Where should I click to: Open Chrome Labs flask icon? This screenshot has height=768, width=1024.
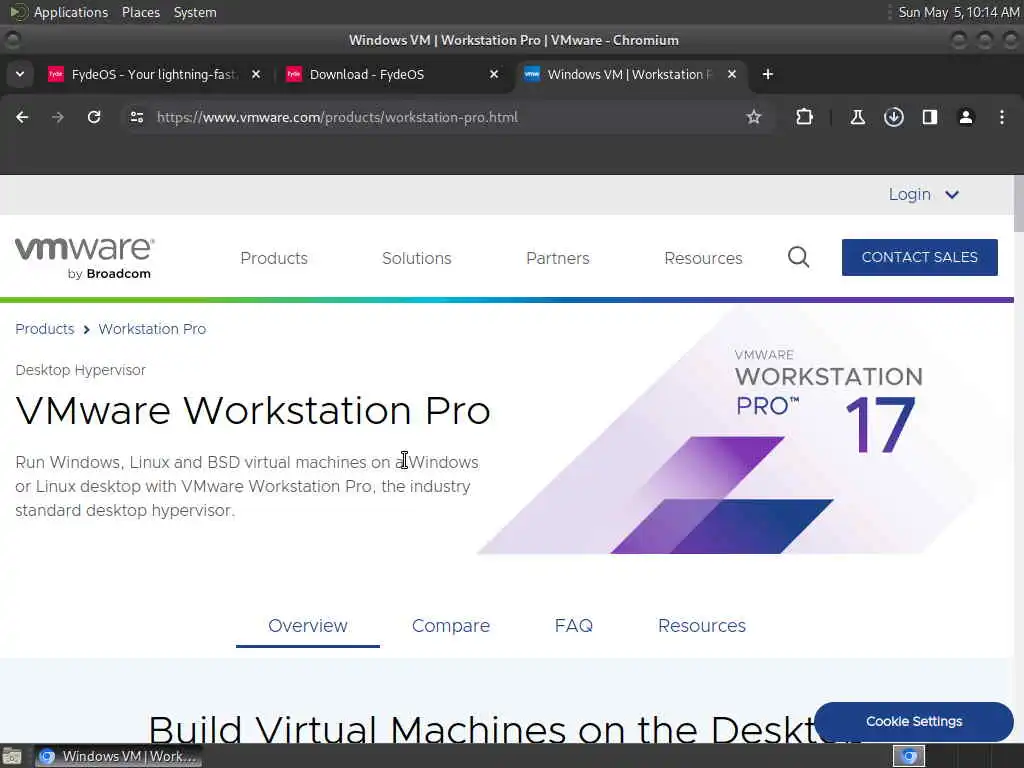pos(857,117)
